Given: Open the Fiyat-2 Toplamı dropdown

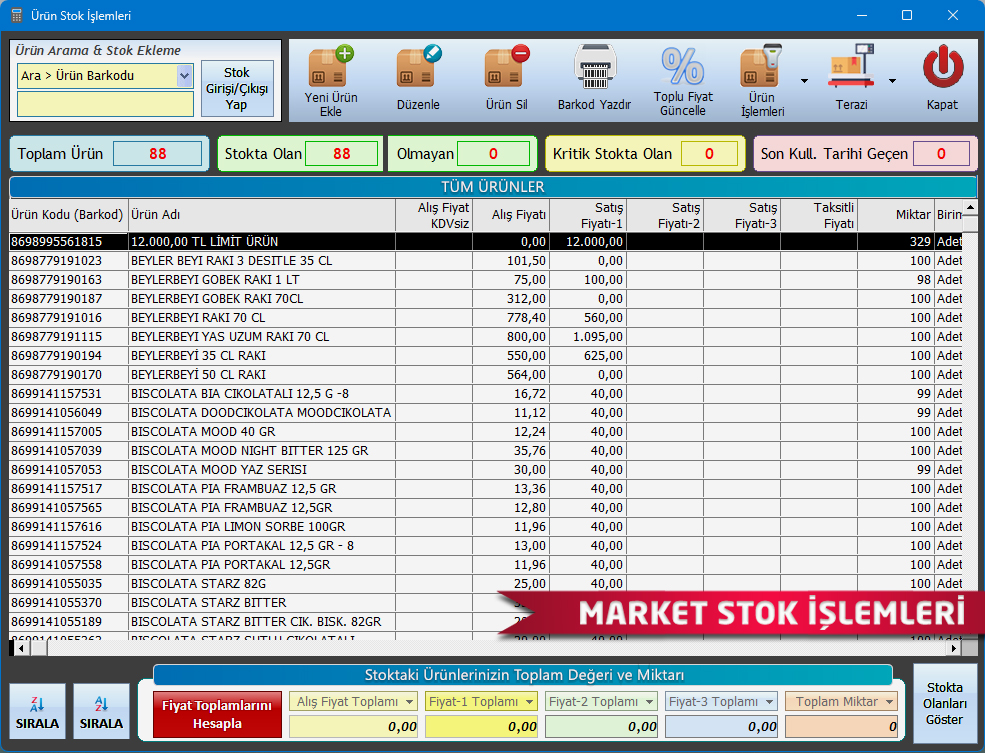Looking at the screenshot, I should 650,702.
